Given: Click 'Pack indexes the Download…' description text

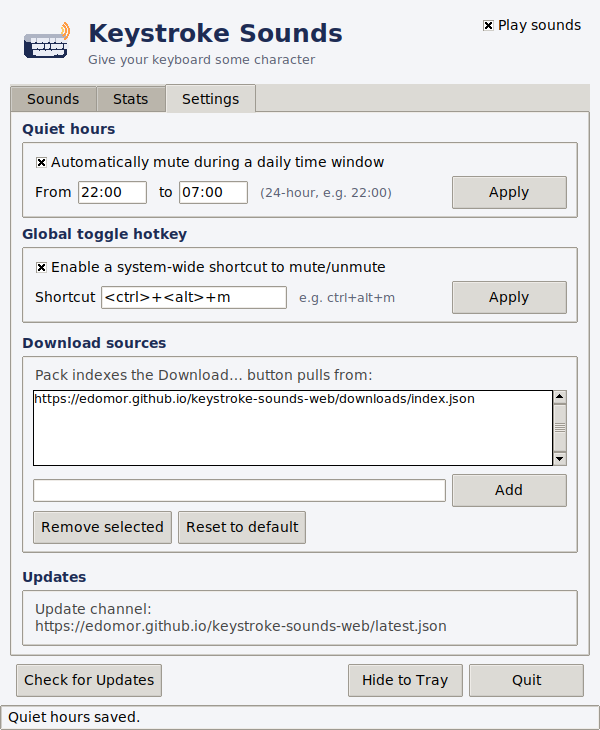Looking at the screenshot, I should [204, 375].
